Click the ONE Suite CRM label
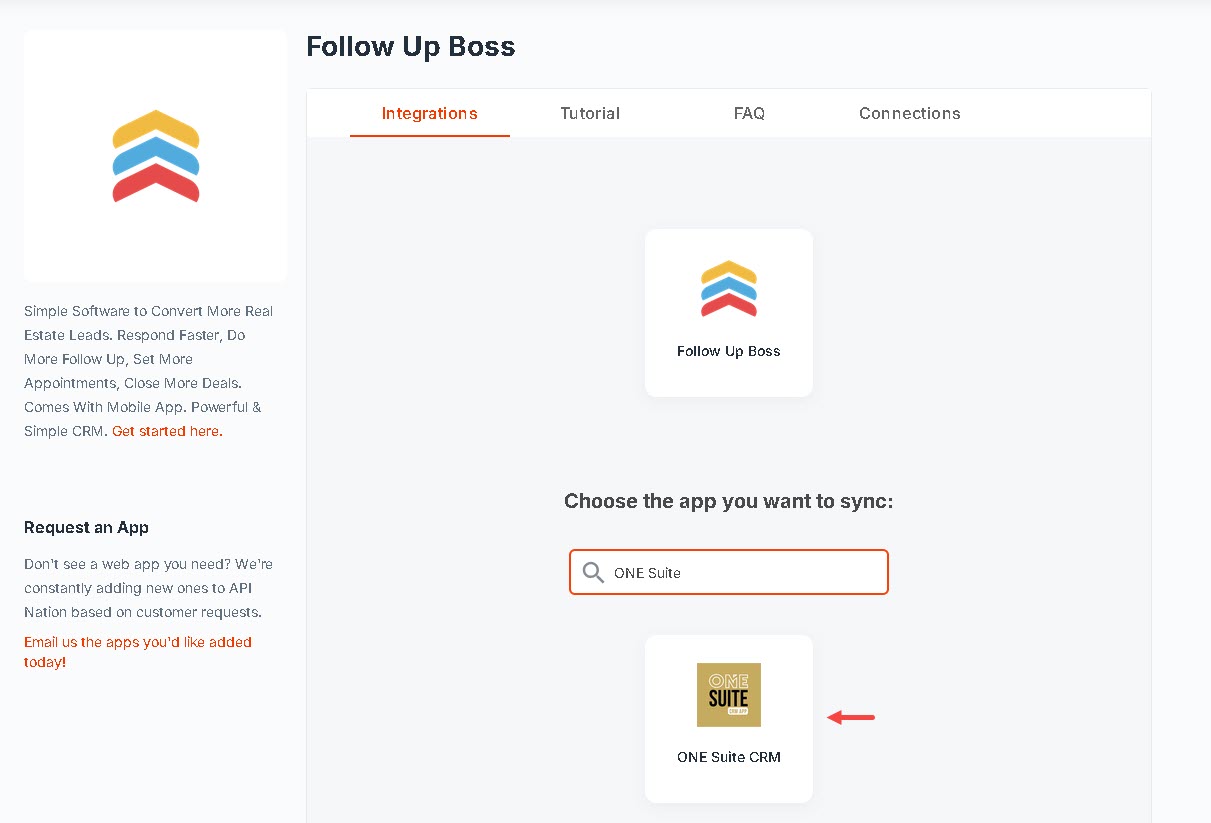 pos(729,757)
